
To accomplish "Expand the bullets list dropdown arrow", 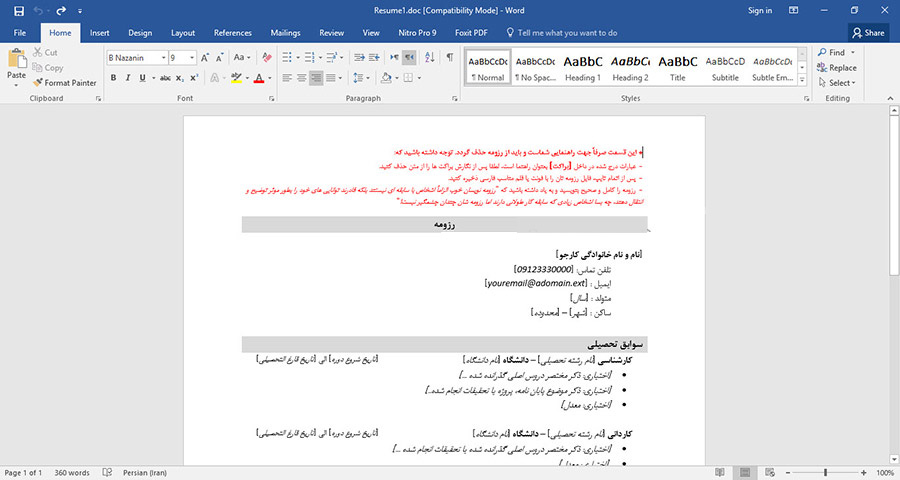I will pyautogui.click(x=298, y=57).
